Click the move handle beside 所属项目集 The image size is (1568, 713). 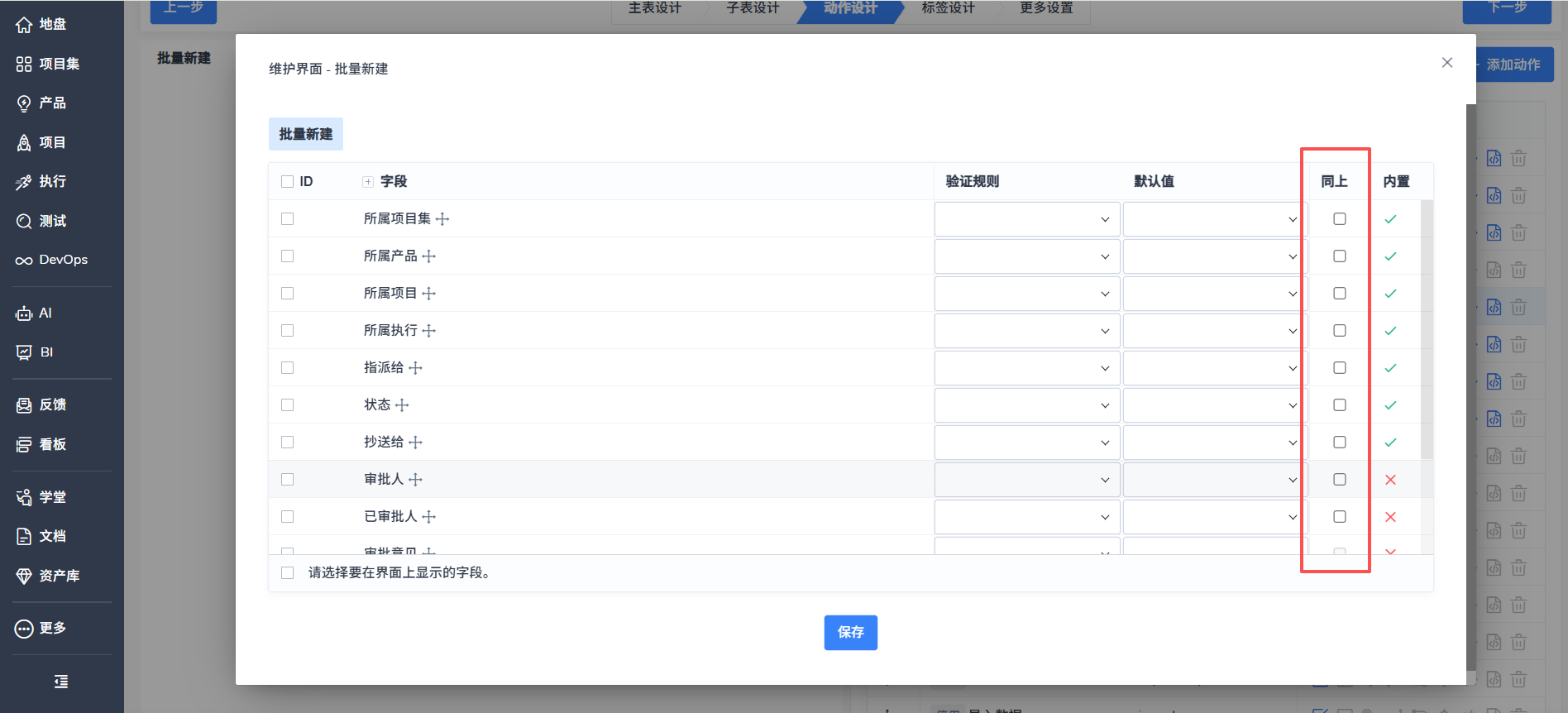(442, 219)
